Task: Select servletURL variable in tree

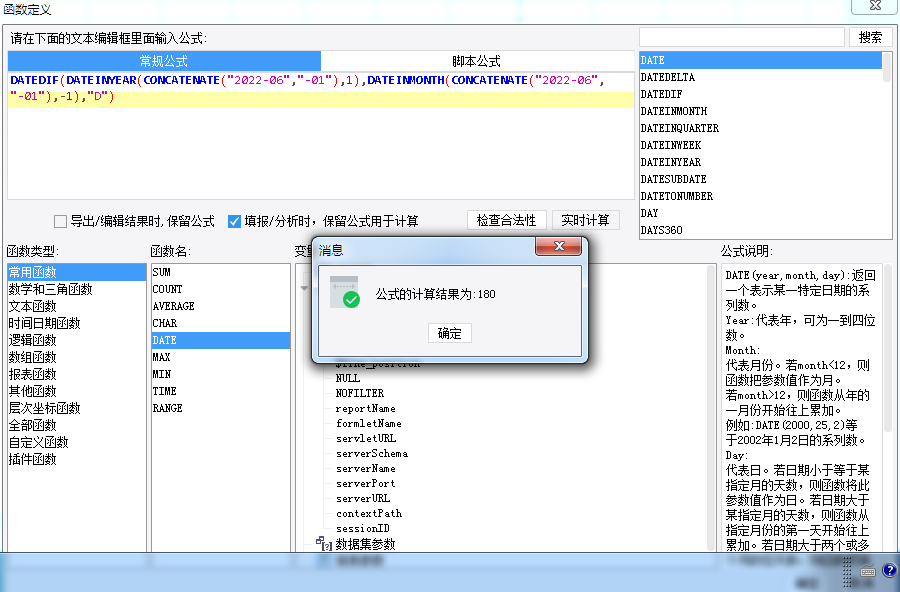Action: (x=366, y=438)
